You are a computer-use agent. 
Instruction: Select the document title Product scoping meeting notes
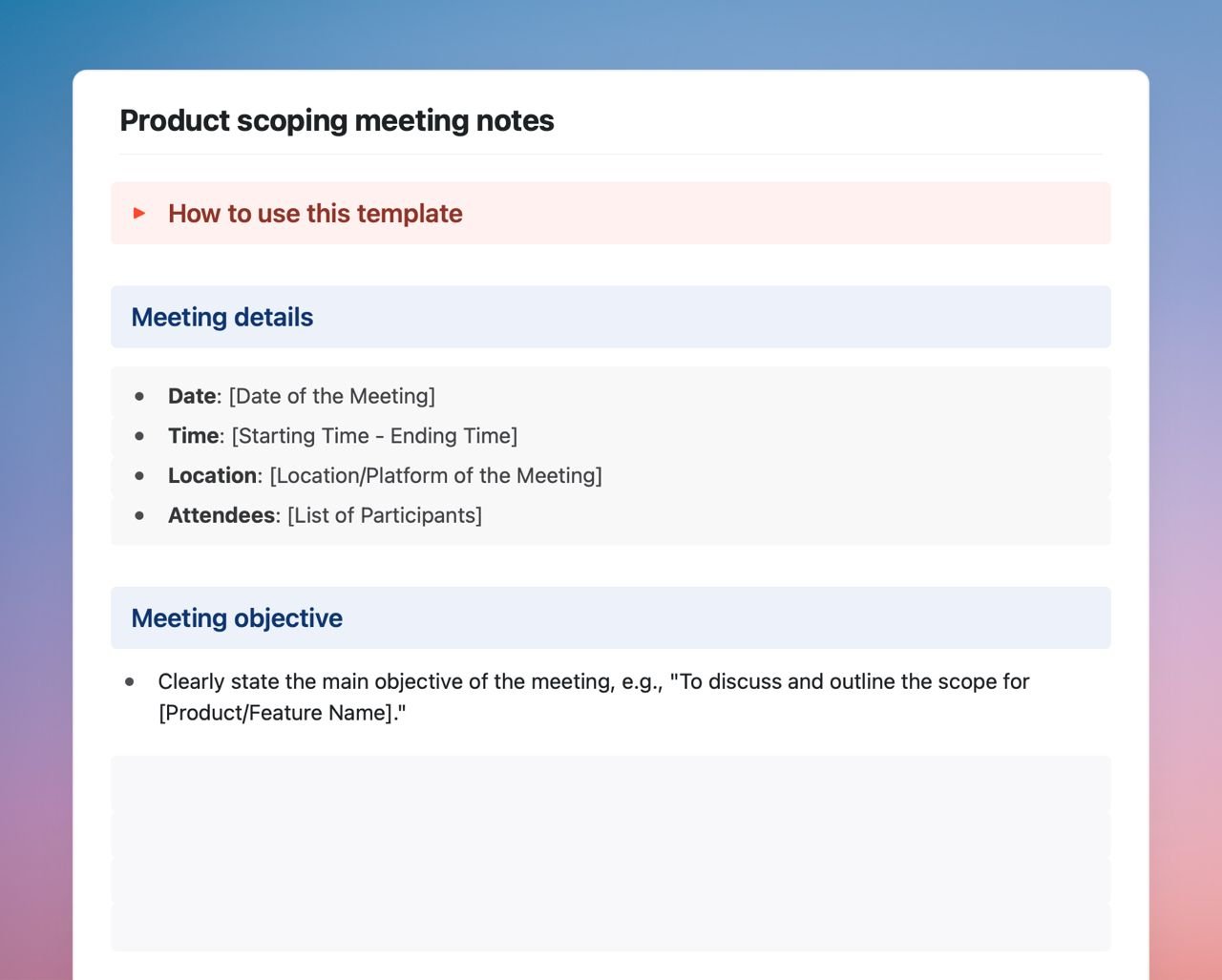click(336, 120)
